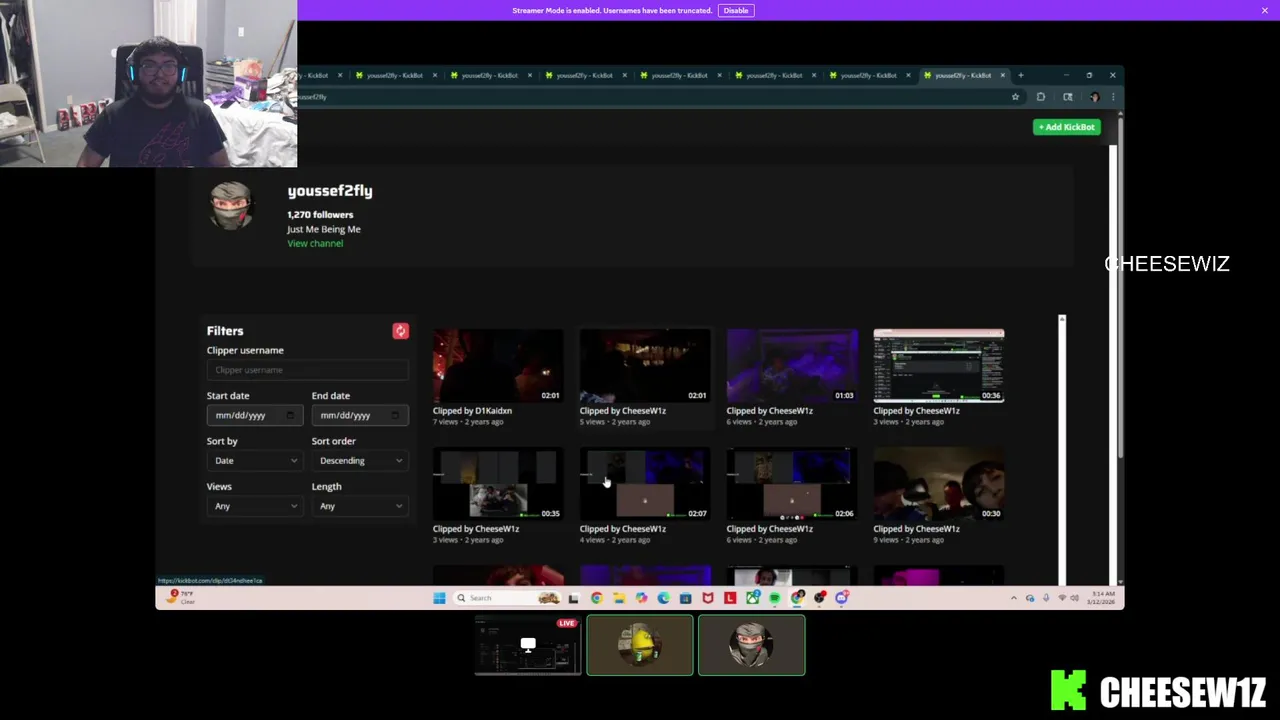Select the LIVE screen share thumbnail
Screen dimensions: 1280x720
[528, 646]
